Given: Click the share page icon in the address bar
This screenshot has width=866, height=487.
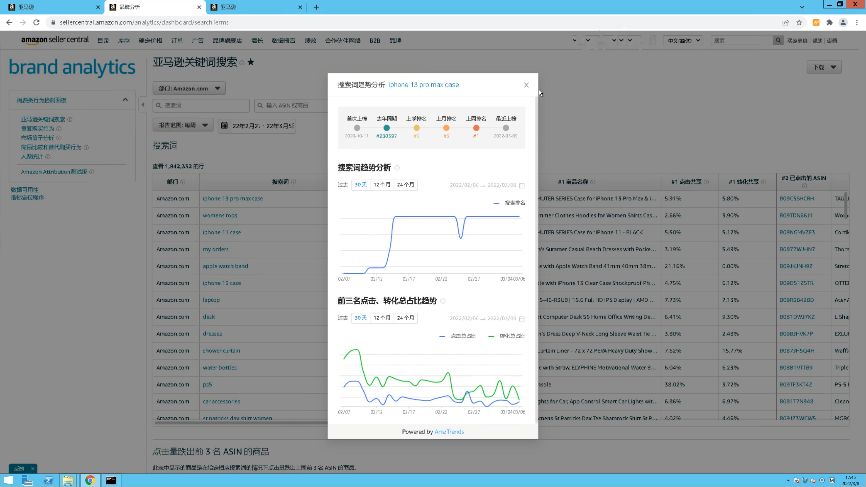Looking at the screenshot, I should pyautogui.click(x=785, y=23).
